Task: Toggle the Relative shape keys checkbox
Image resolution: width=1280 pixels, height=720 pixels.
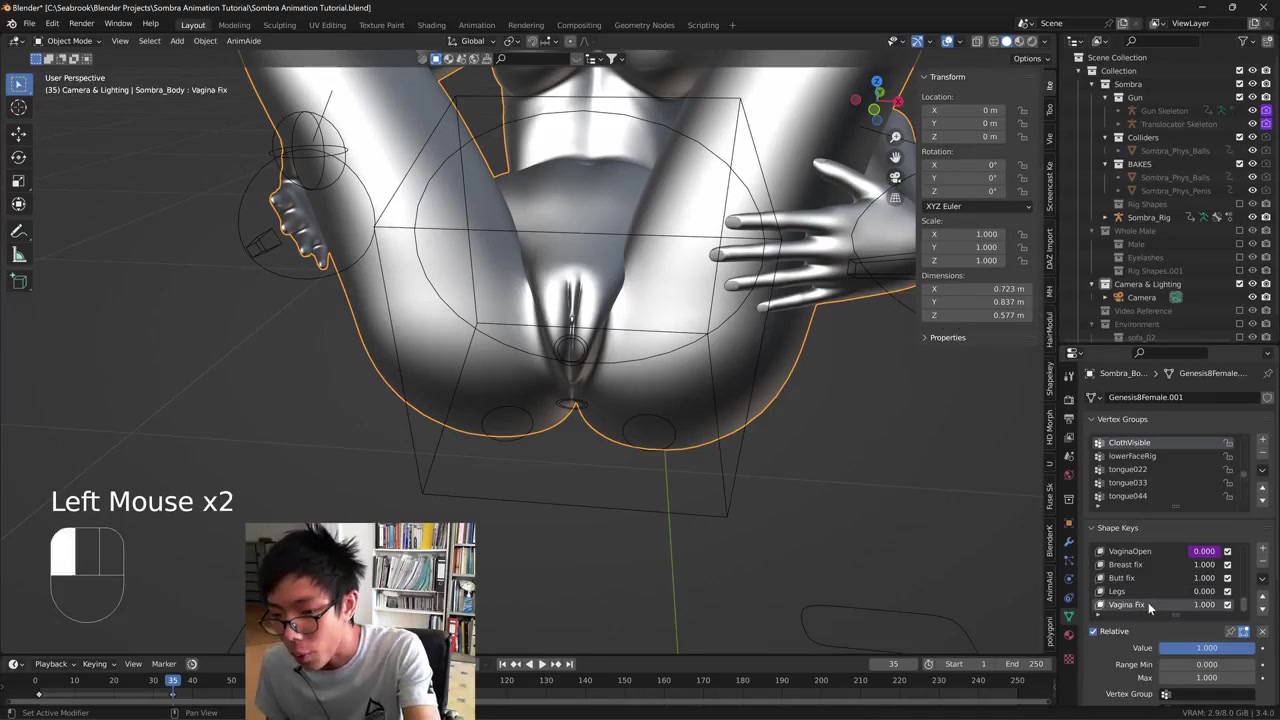Action: click(1093, 631)
